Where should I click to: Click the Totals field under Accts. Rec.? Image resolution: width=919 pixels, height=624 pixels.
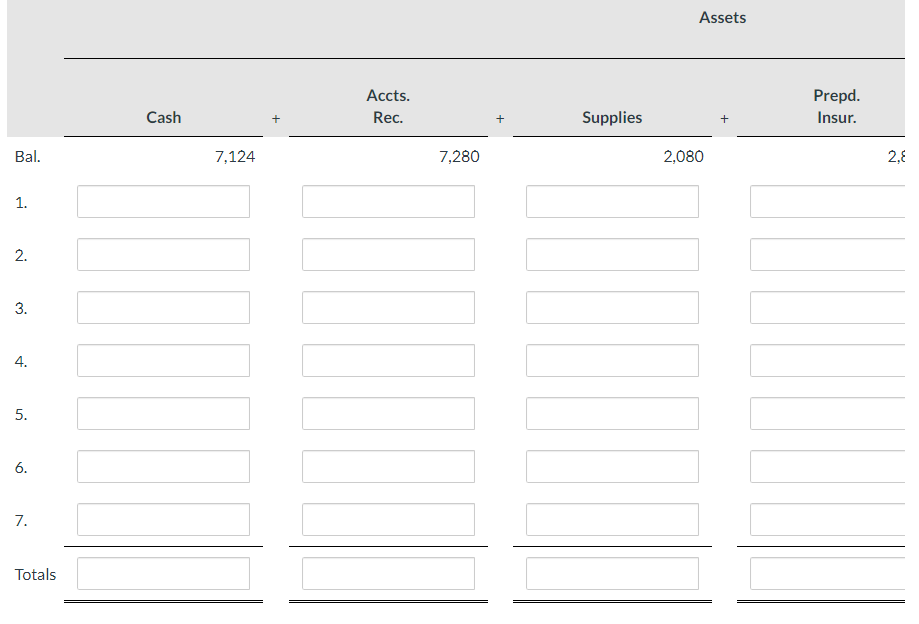point(388,574)
